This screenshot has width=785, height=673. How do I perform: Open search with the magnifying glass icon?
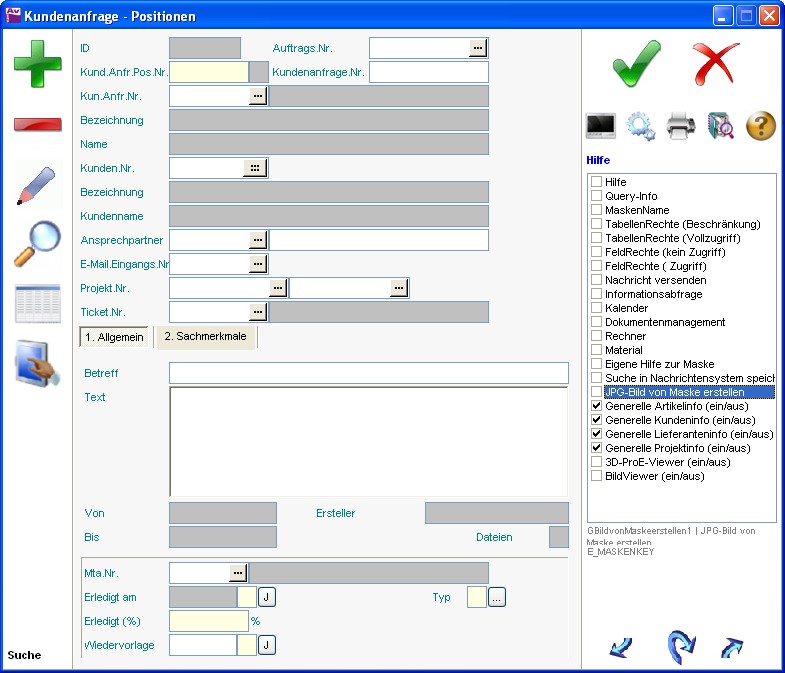[37, 244]
